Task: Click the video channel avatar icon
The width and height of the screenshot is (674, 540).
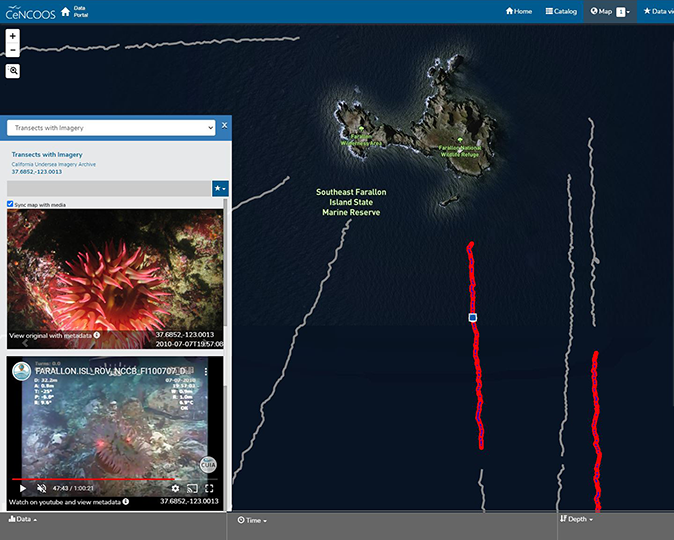Action: (x=21, y=371)
